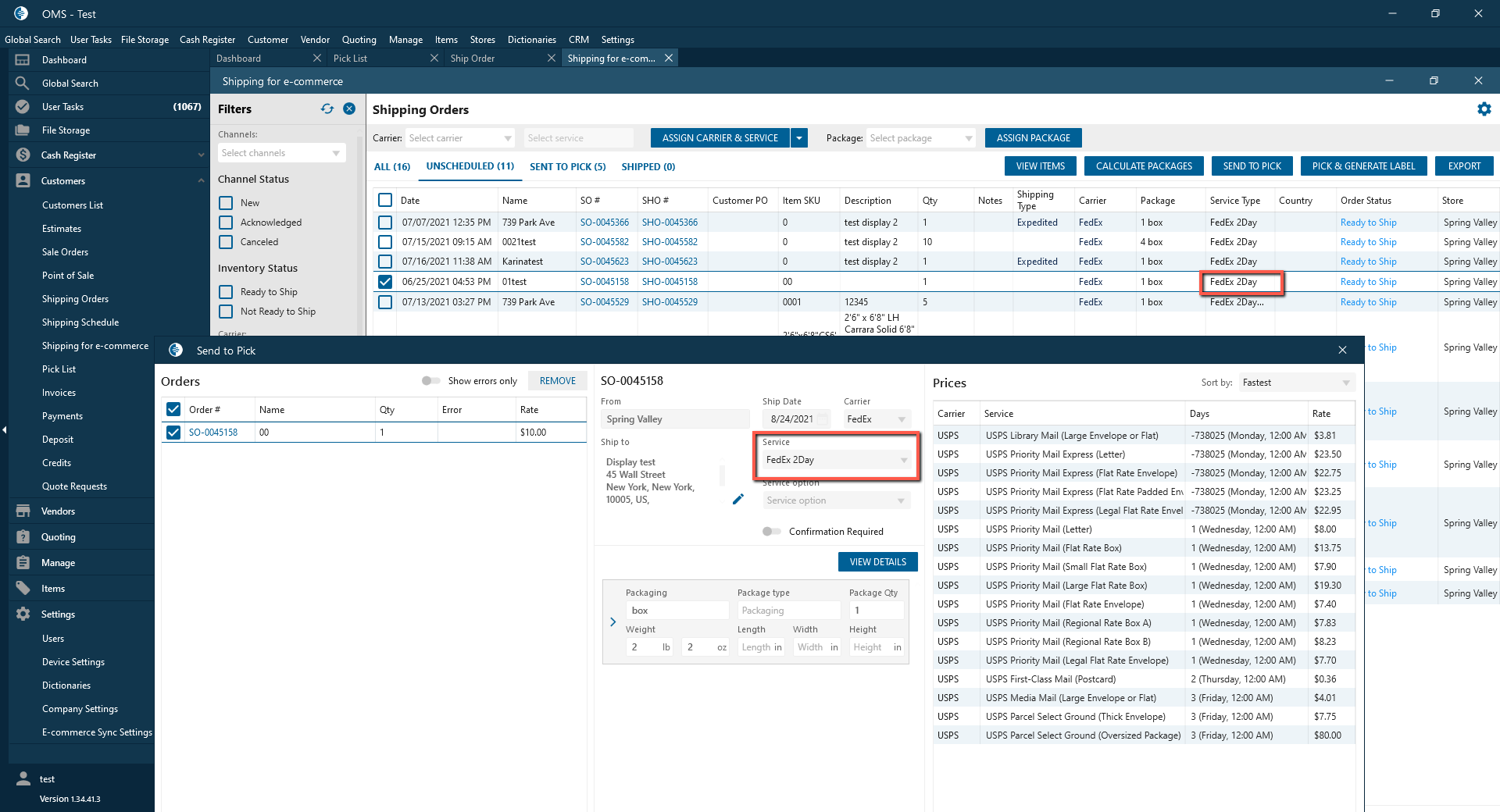Toggle the Show errors only switch
This screenshot has width=1500, height=812.
430,381
